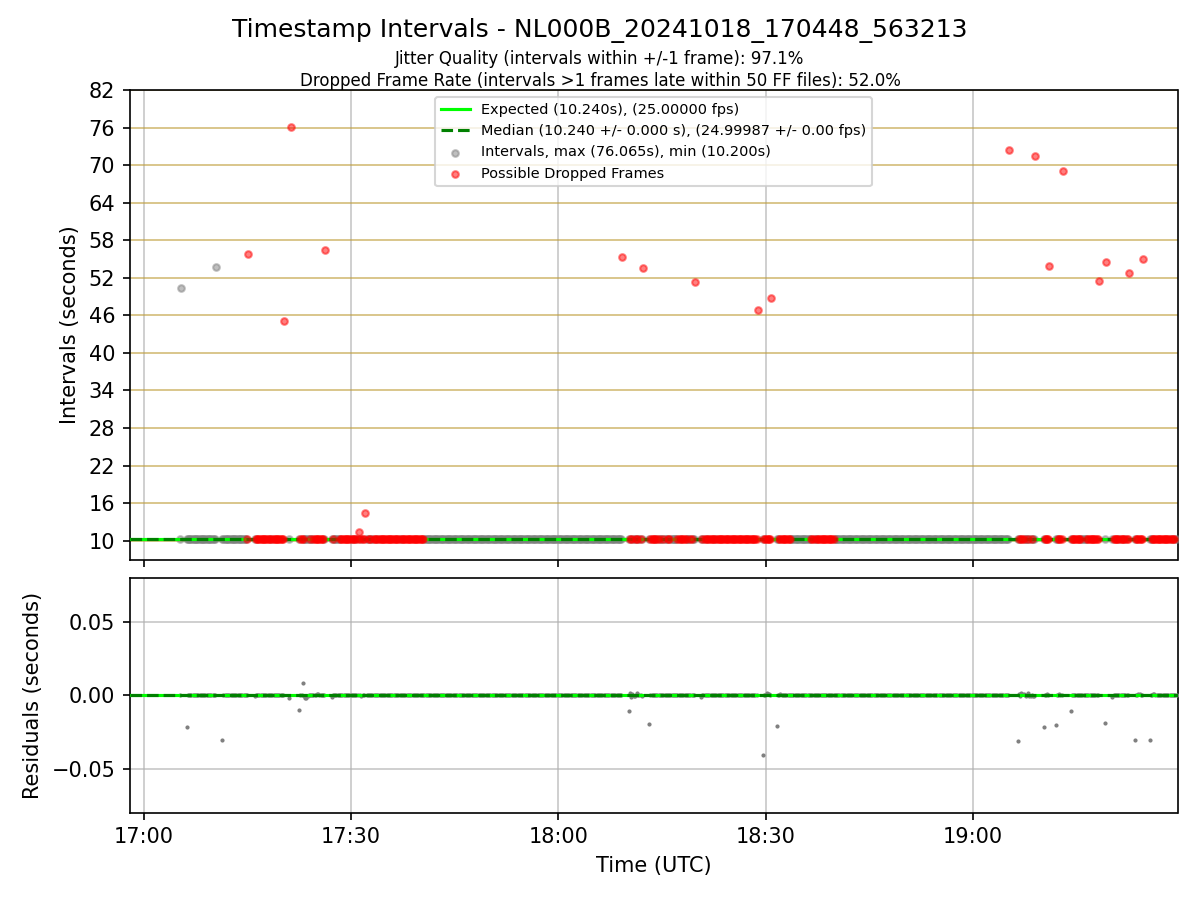Click the red point near 14 seconds after 17:30
This screenshot has height=900, width=1200.
(x=365, y=513)
